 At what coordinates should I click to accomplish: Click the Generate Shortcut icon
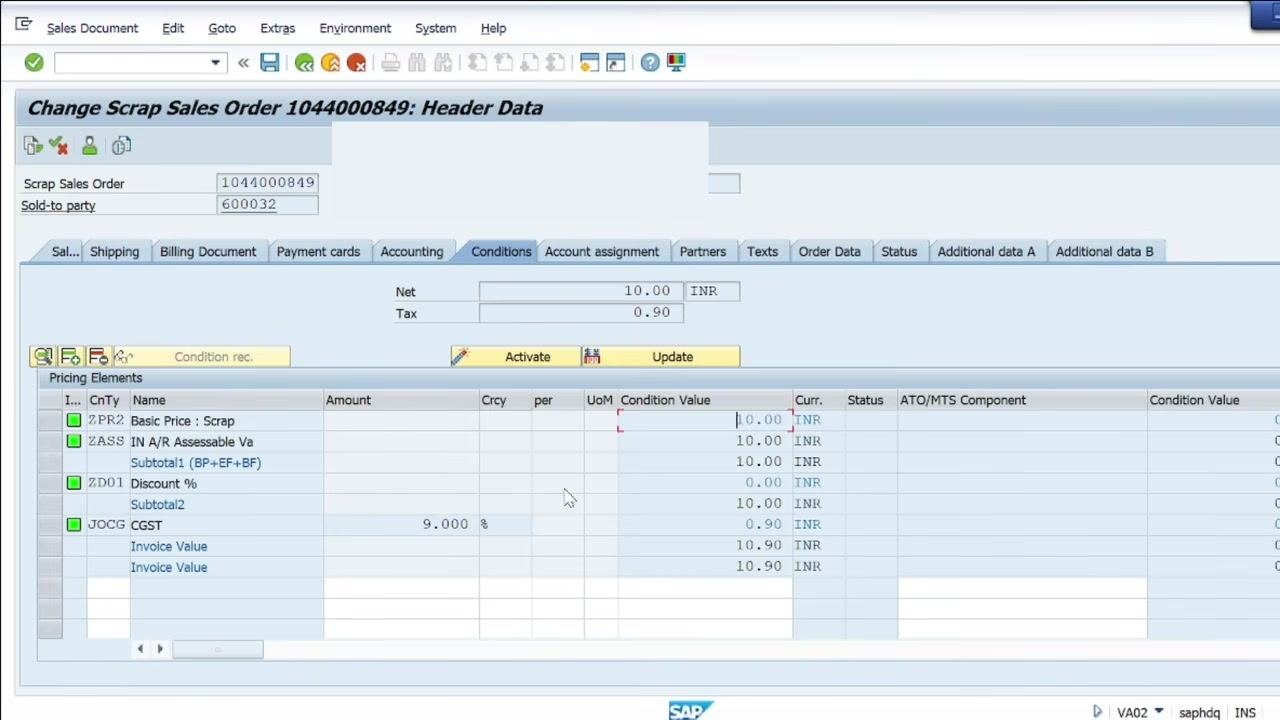tap(616, 63)
